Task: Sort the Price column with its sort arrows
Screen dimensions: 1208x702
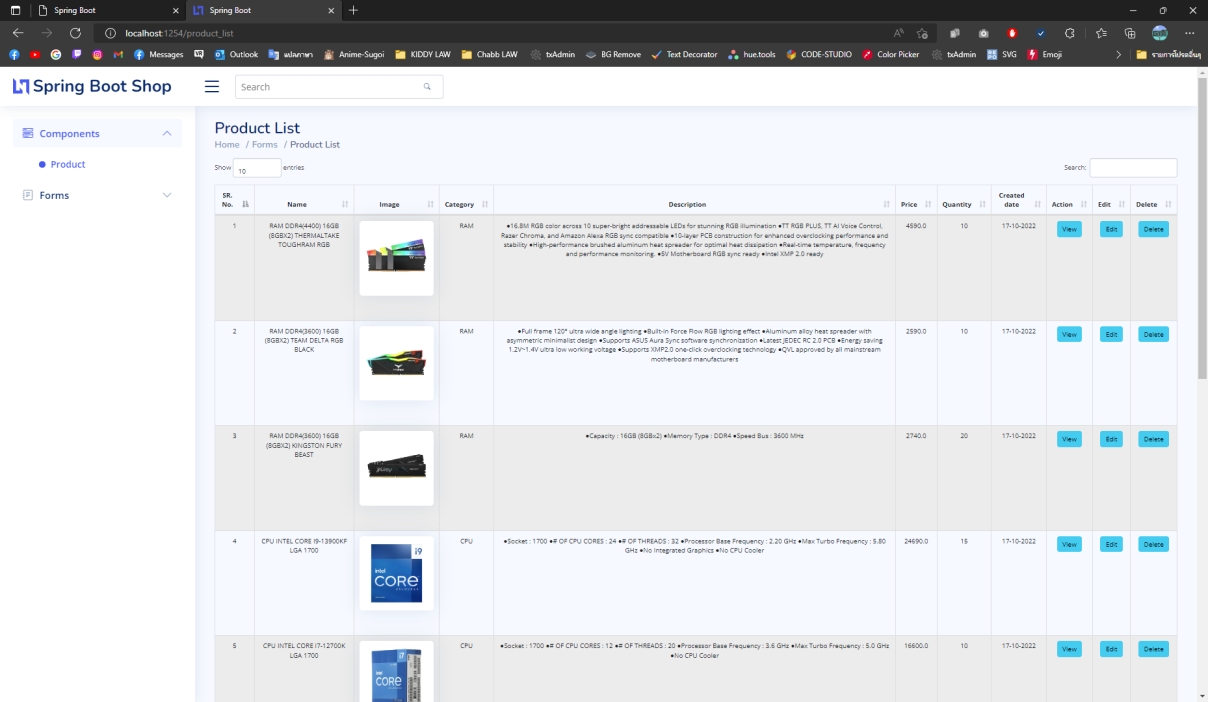Action: point(928,202)
